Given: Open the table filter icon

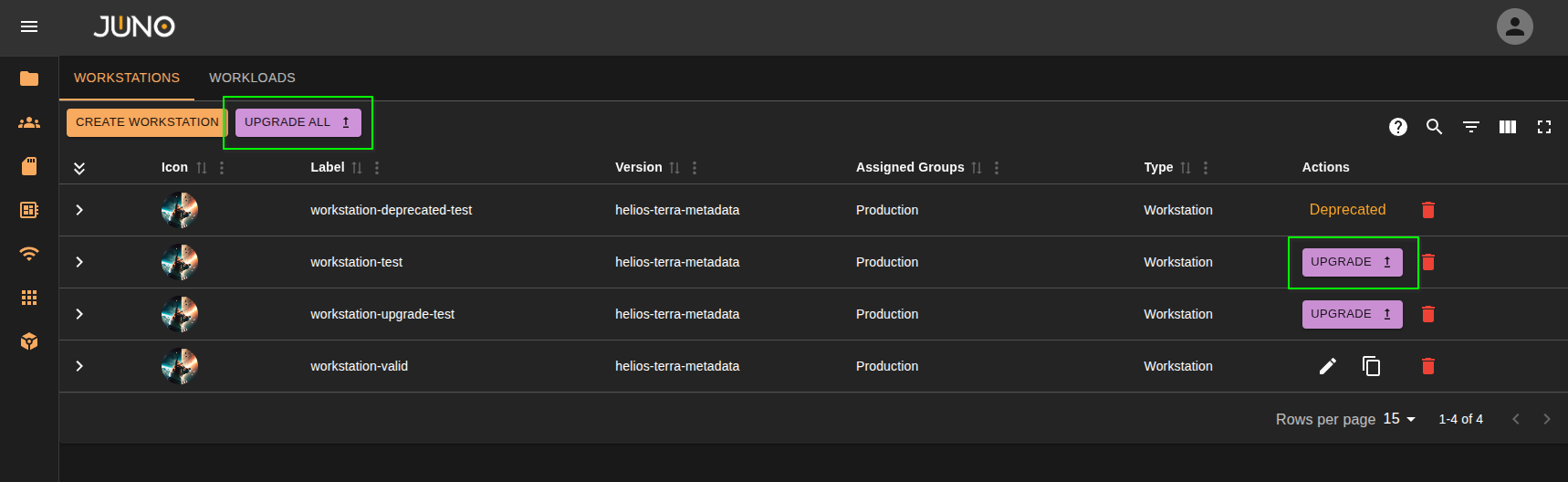Looking at the screenshot, I should (1470, 127).
